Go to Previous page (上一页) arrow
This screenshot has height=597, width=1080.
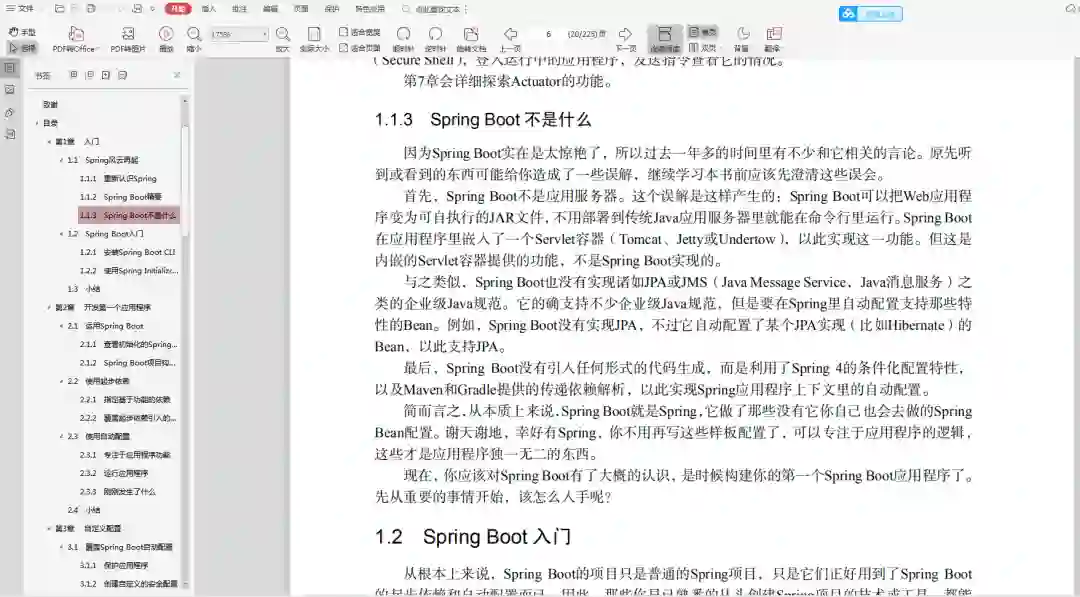(510, 39)
